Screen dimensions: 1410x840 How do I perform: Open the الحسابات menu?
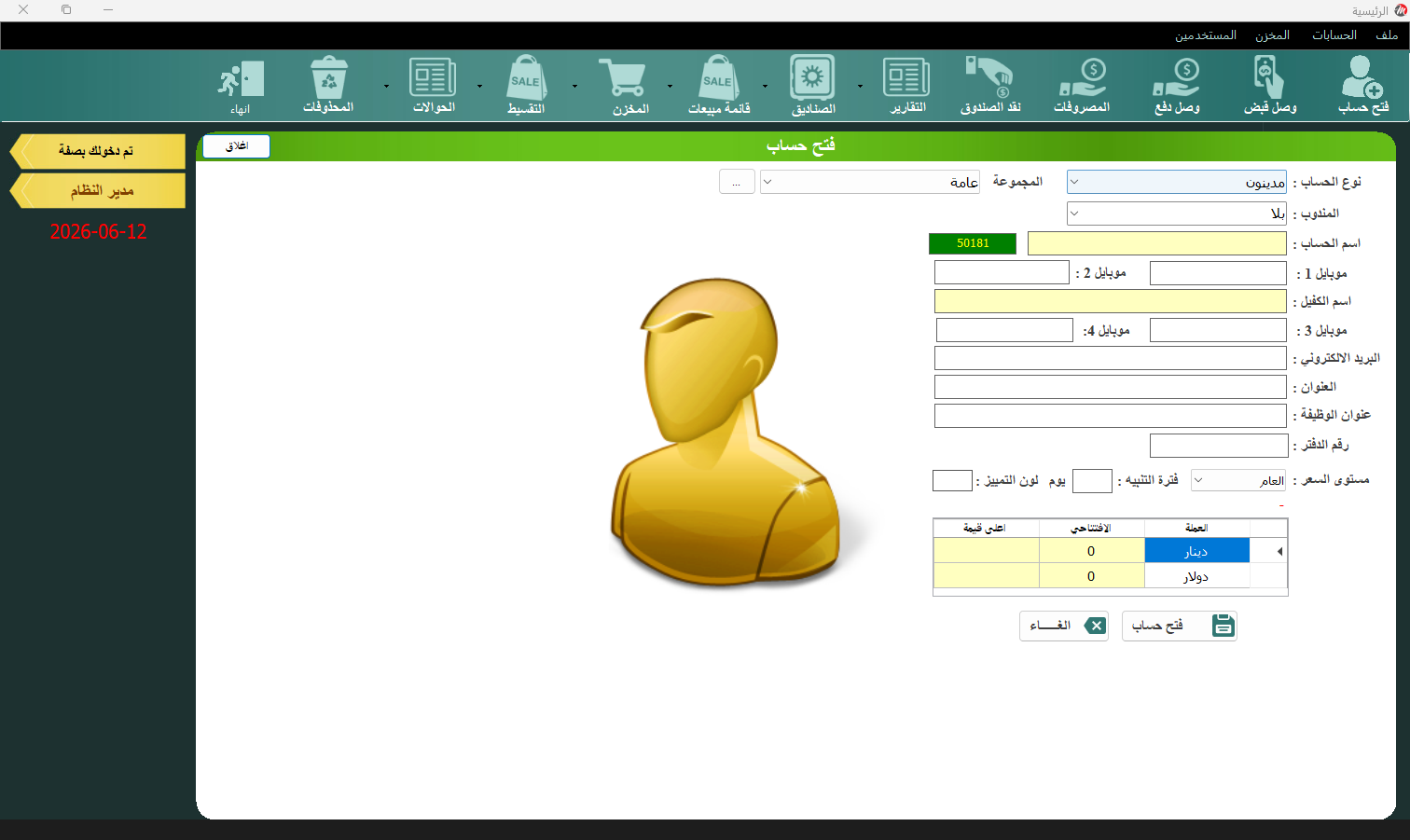point(1334,35)
